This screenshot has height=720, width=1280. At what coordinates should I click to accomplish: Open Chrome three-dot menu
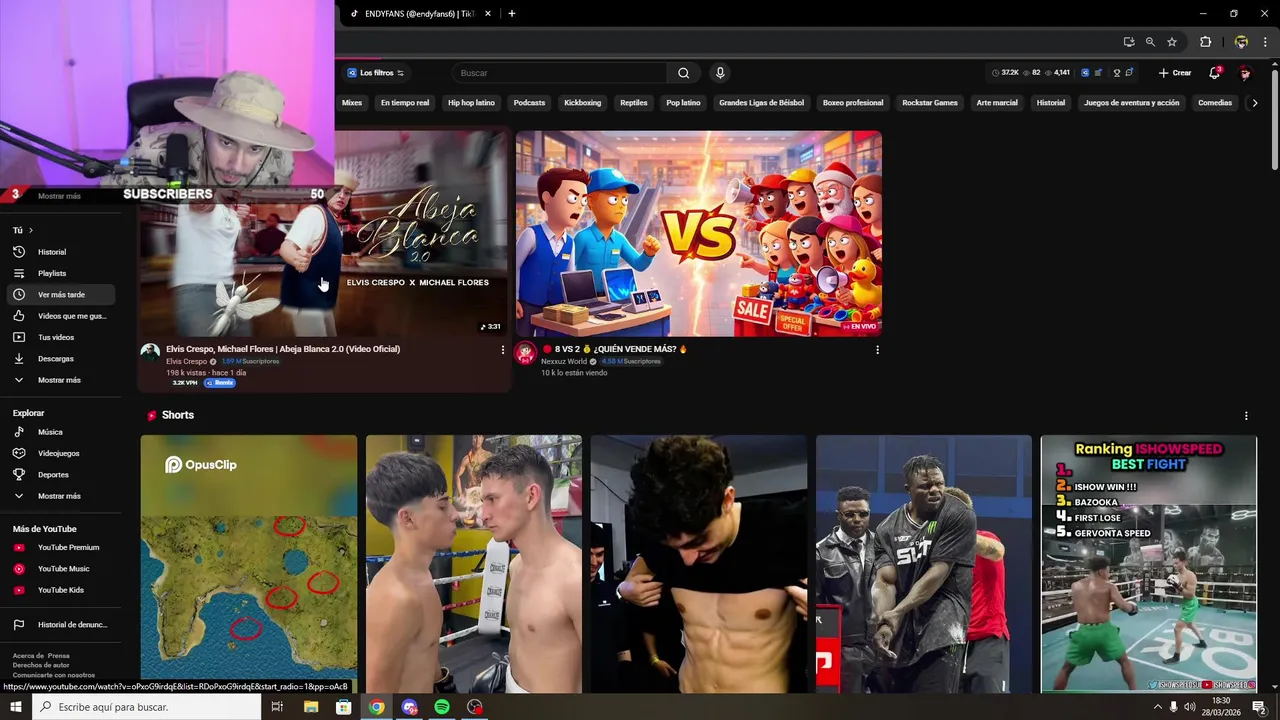tap(1265, 42)
